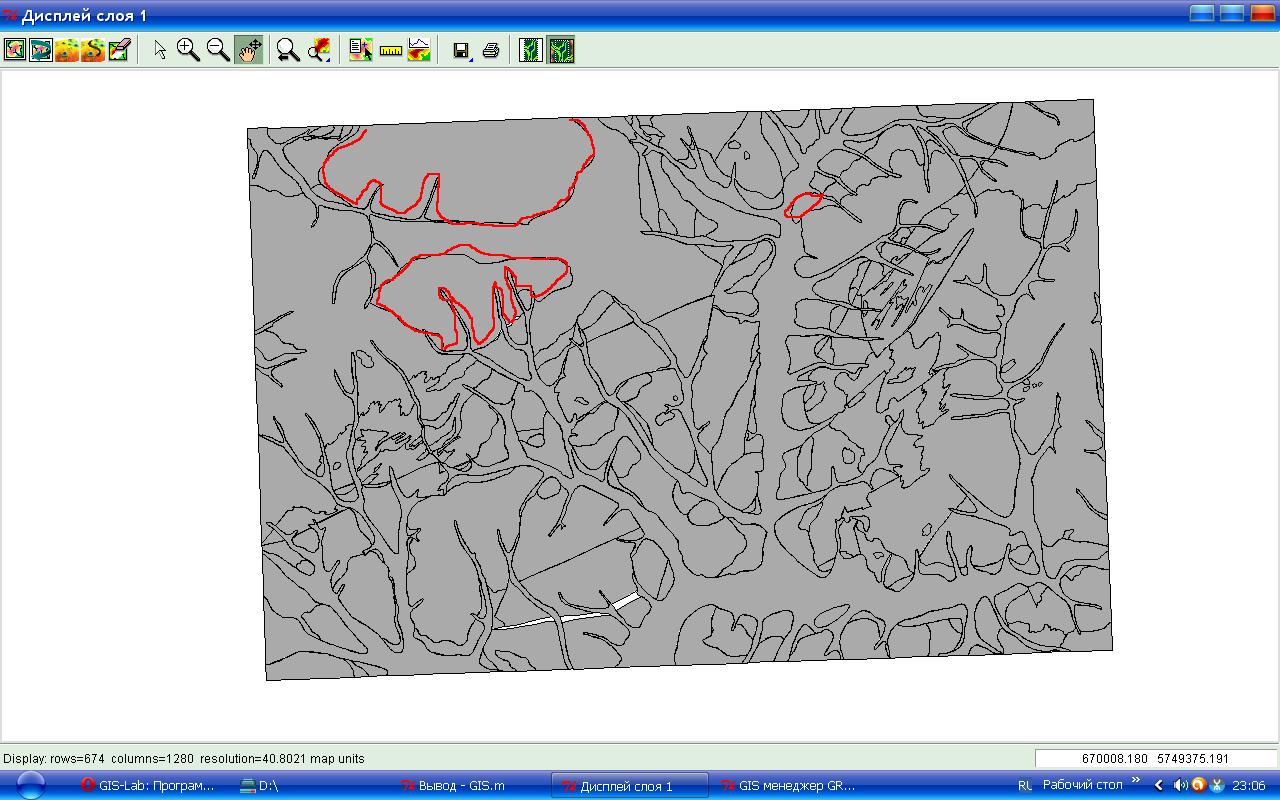Erase the display with the eraser icon
1280x800 pixels.
click(x=119, y=50)
